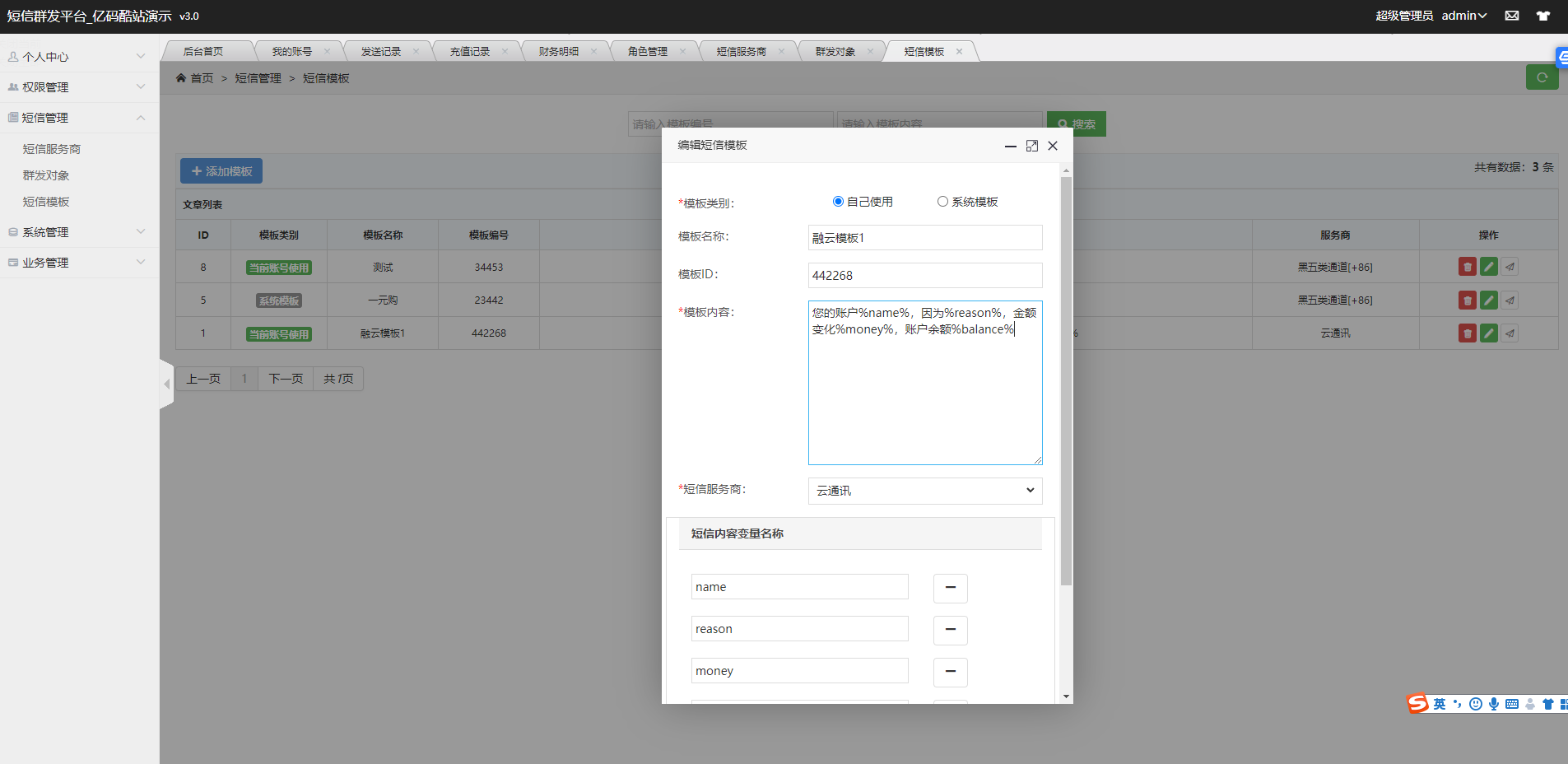Edit the 一元购 template with pencil icon

tap(1488, 300)
